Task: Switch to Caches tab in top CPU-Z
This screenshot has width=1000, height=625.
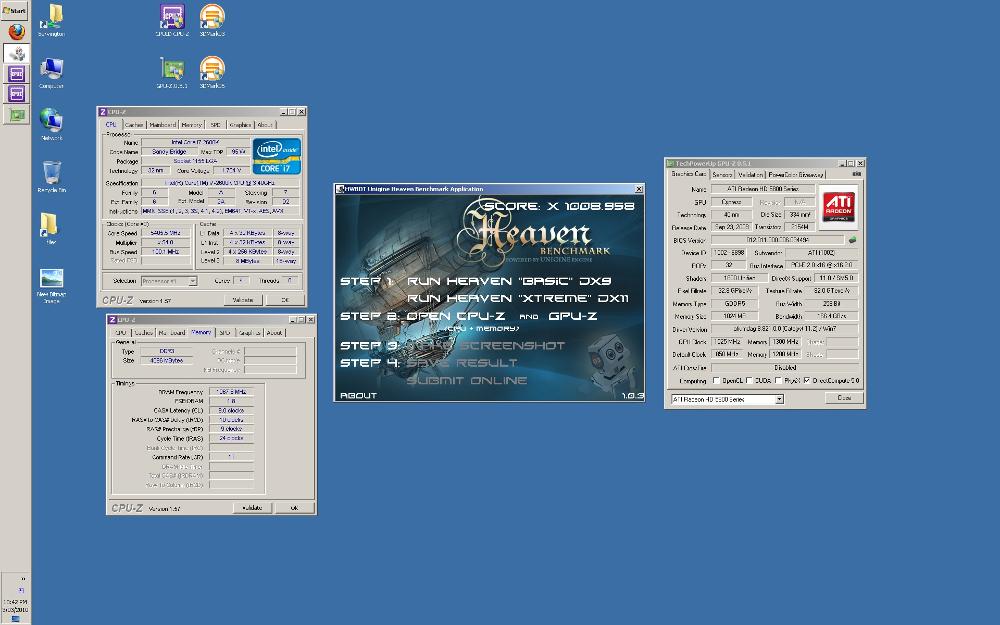Action: pos(134,125)
